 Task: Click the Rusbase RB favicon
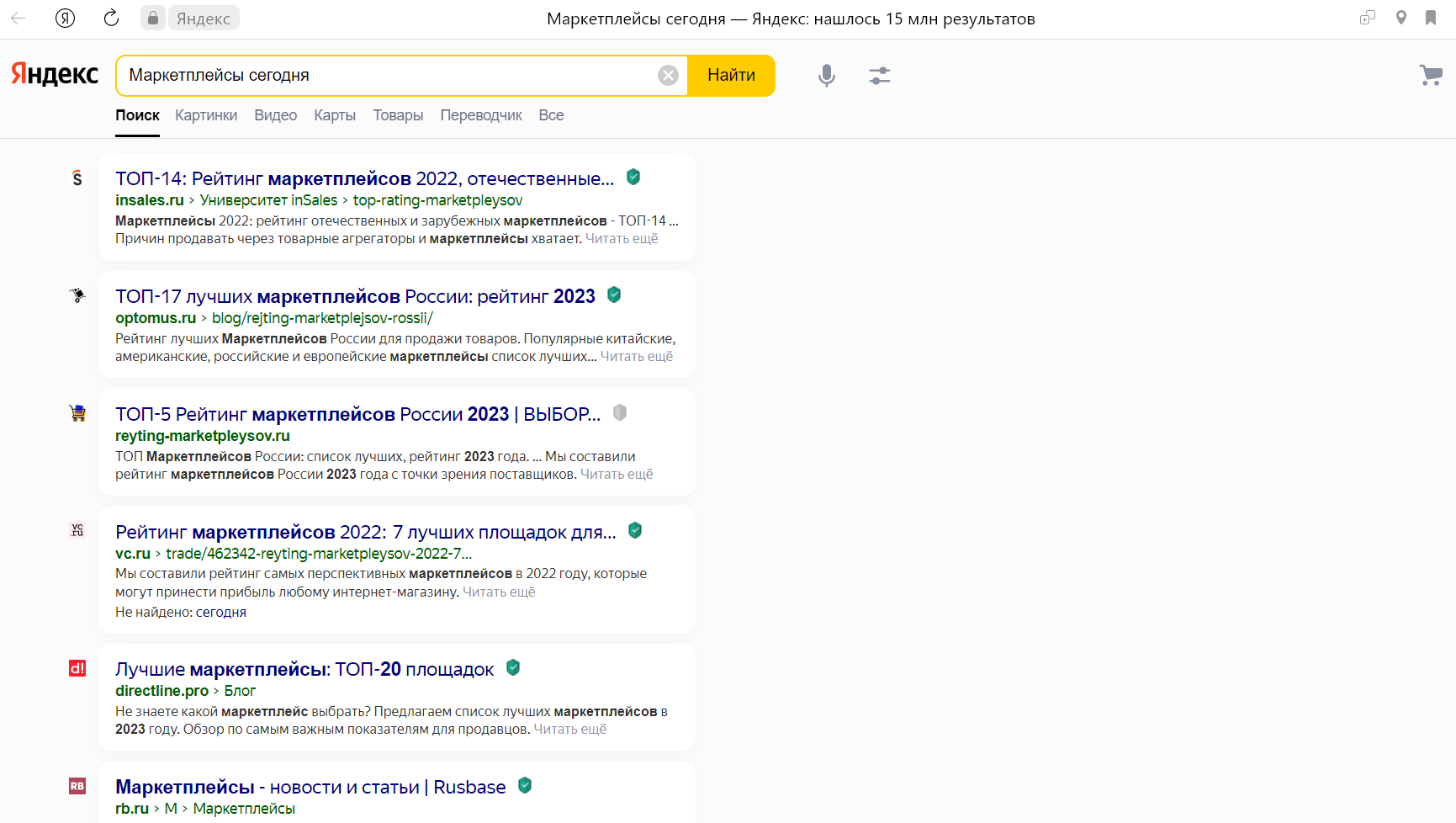77,786
